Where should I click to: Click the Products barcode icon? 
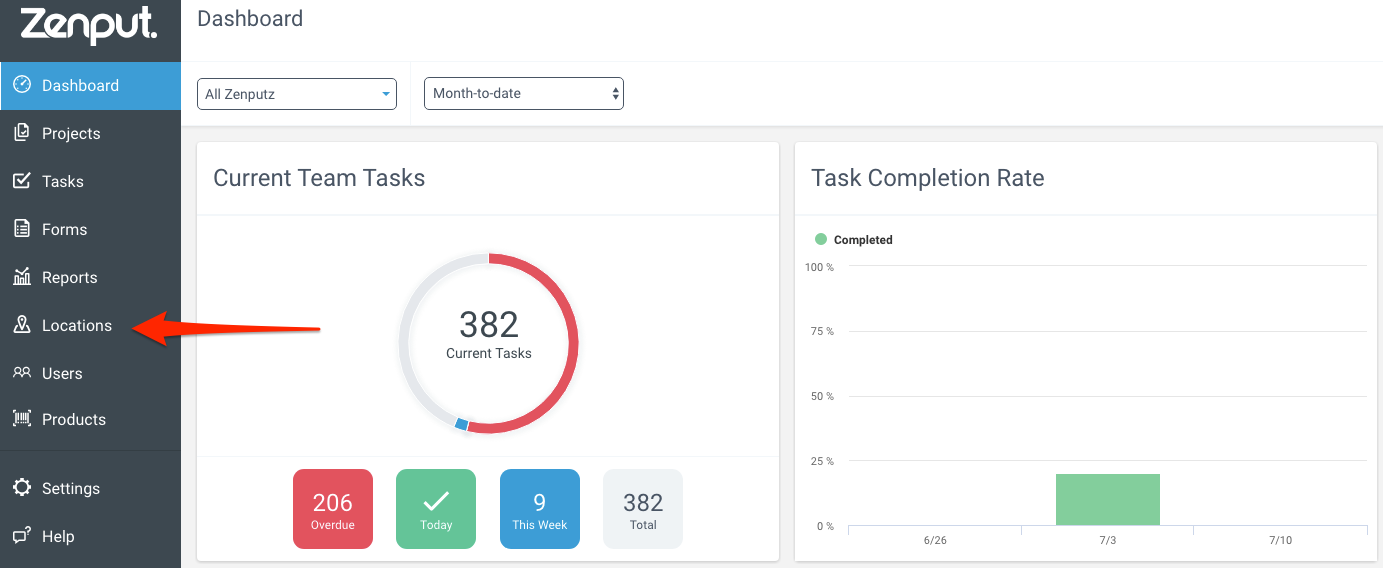[x=22, y=419]
